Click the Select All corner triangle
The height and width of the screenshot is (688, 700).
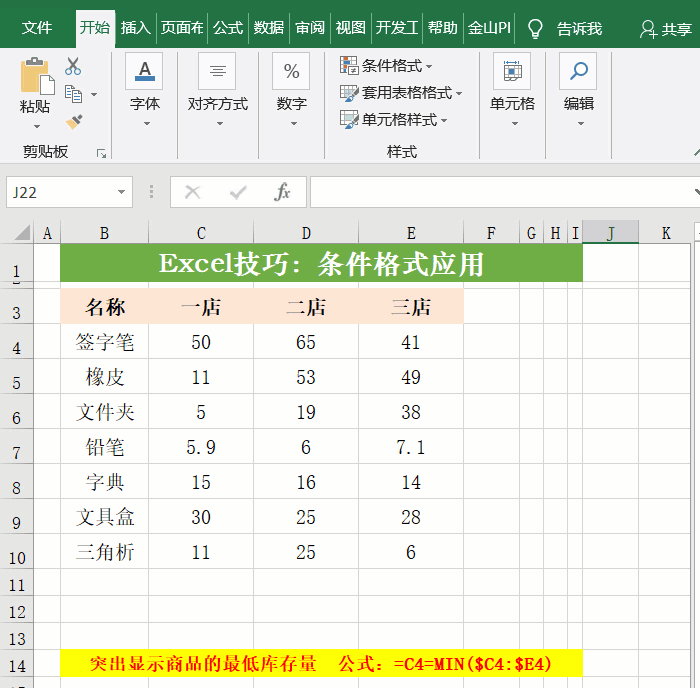pyautogui.click(x=22, y=232)
